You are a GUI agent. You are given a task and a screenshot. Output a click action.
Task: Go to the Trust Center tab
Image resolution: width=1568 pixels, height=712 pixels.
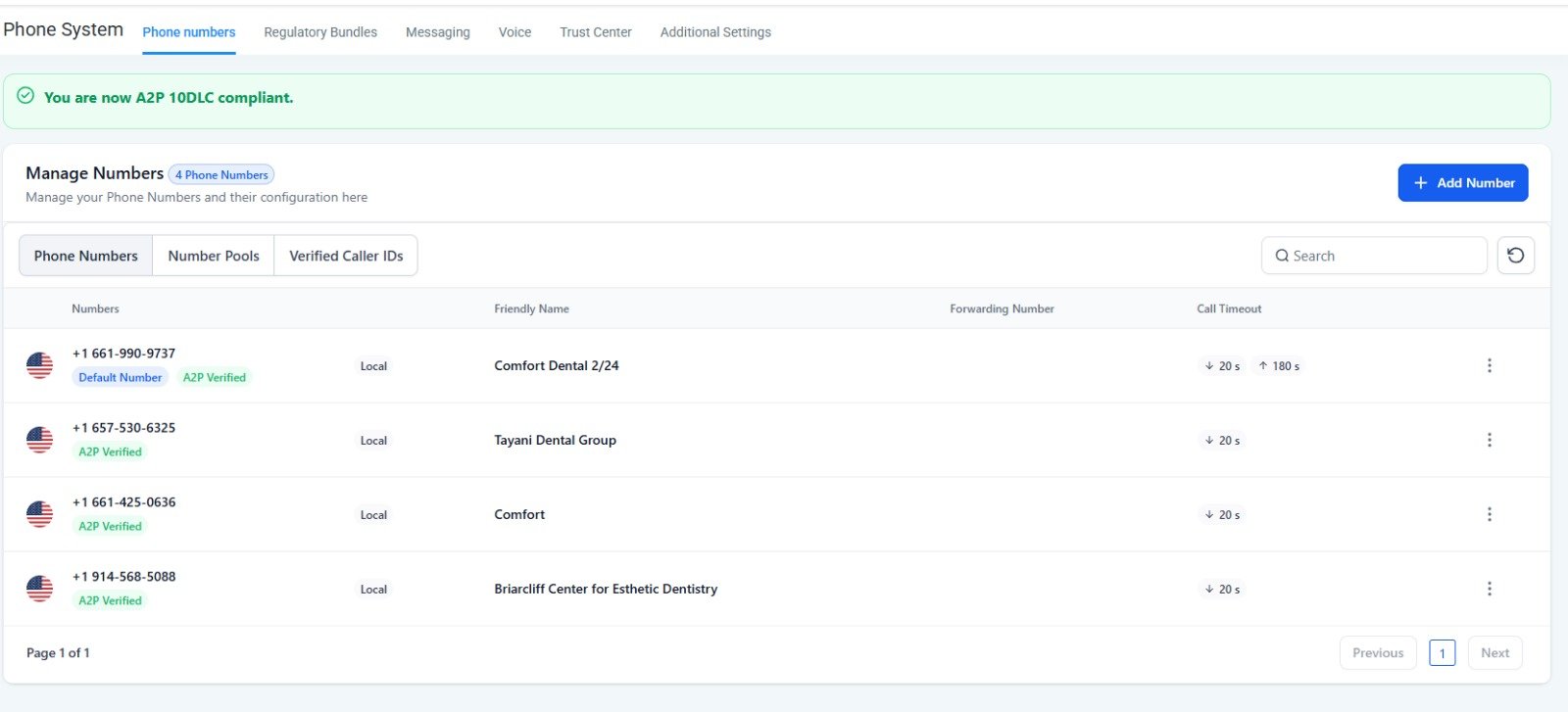[x=595, y=32]
